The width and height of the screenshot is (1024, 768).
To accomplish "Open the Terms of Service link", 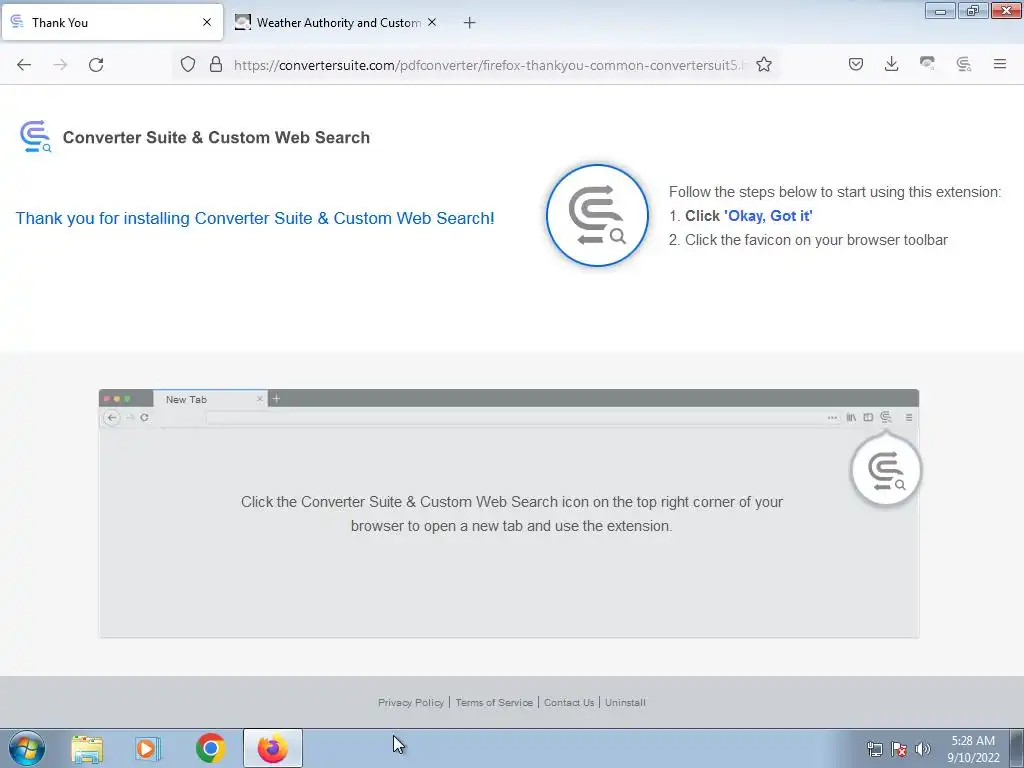I will 494,703.
